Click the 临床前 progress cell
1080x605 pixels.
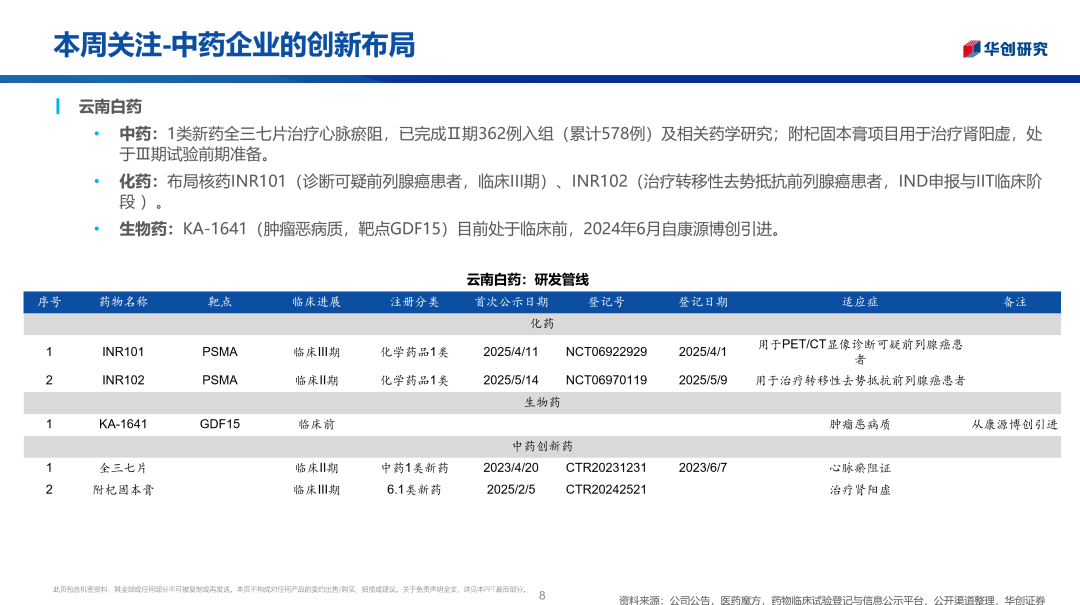pyautogui.click(x=316, y=424)
